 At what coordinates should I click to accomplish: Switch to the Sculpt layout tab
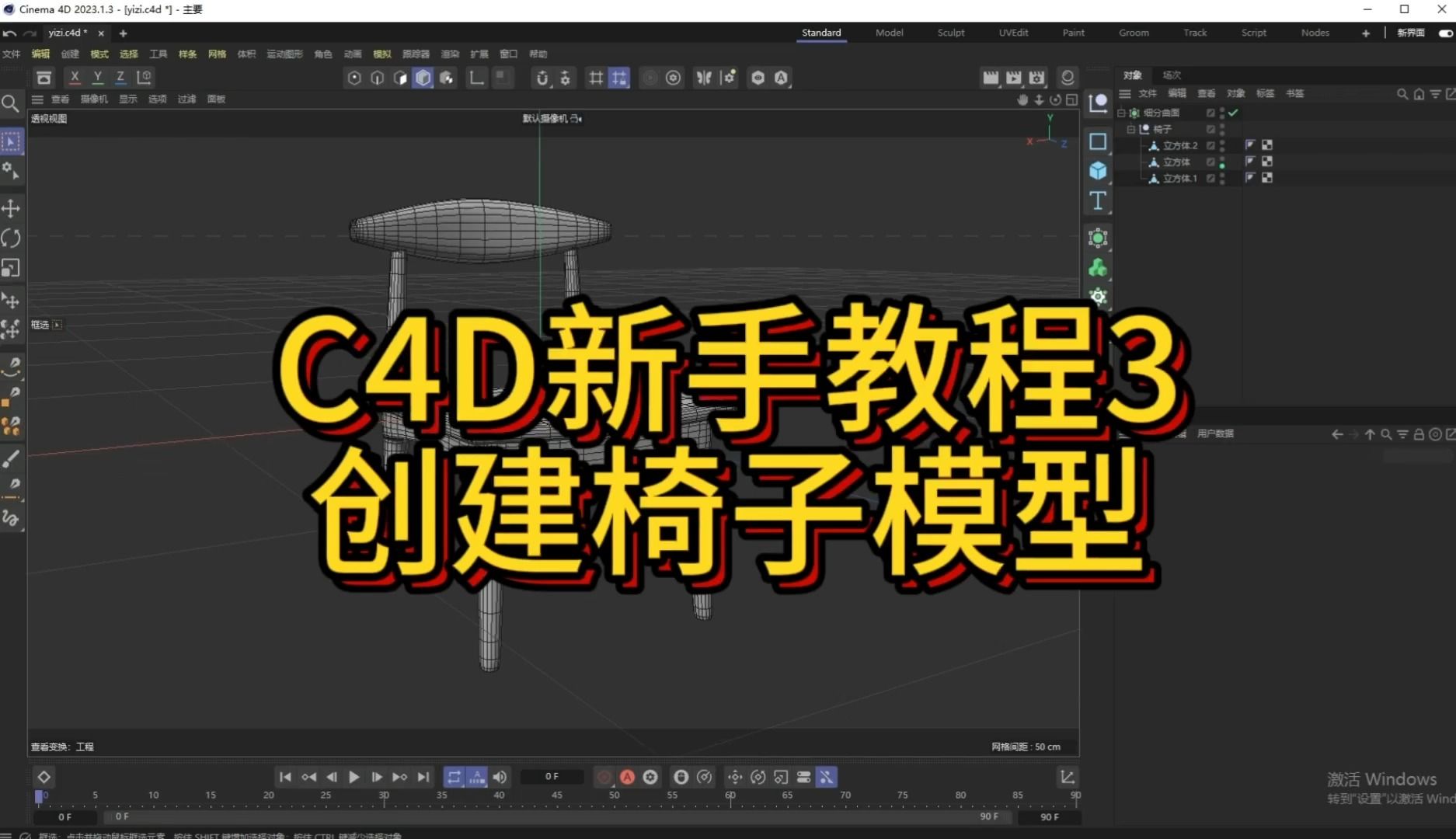pyautogui.click(x=950, y=33)
